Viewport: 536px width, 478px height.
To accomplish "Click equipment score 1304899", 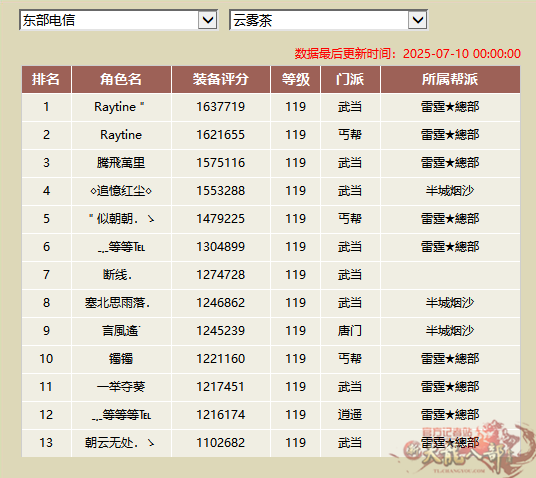I will click(220, 247).
